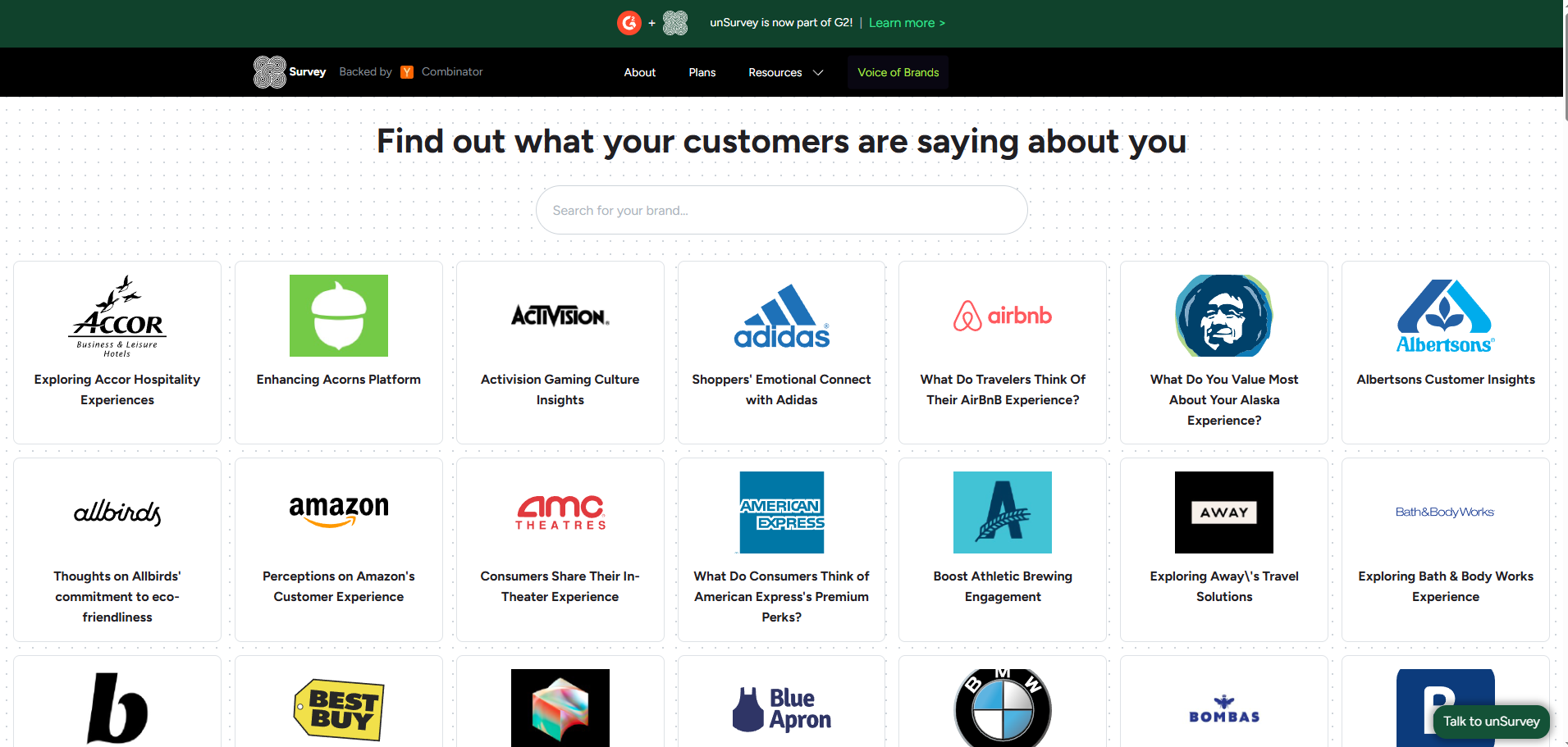This screenshot has height=747, width=1568.
Task: Open the AMC Theatres logo
Action: [x=560, y=512]
